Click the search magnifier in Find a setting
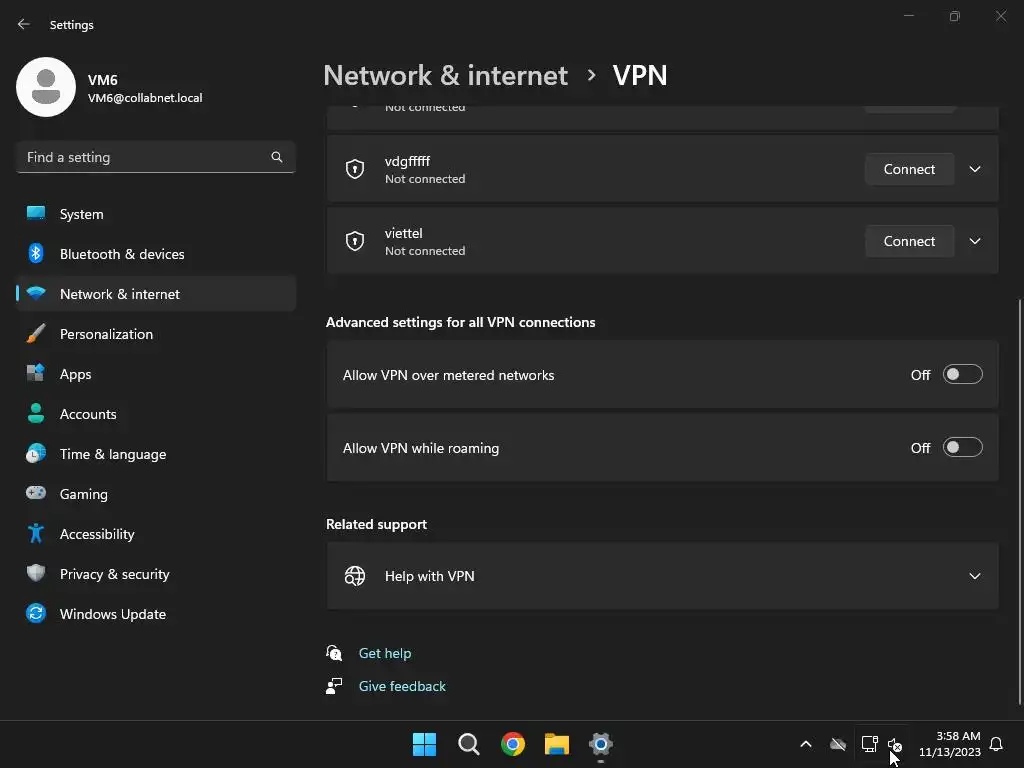 277,157
